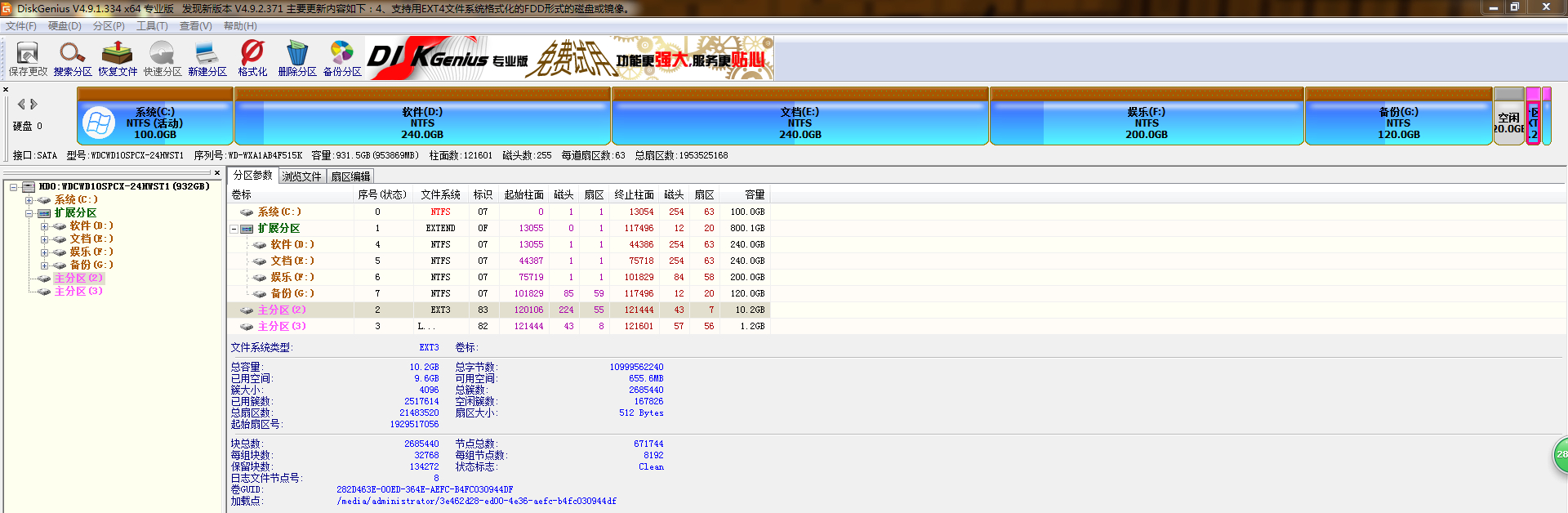Select the 主分区(3) row in the table
Screen dimensions: 1568x513
(498, 326)
